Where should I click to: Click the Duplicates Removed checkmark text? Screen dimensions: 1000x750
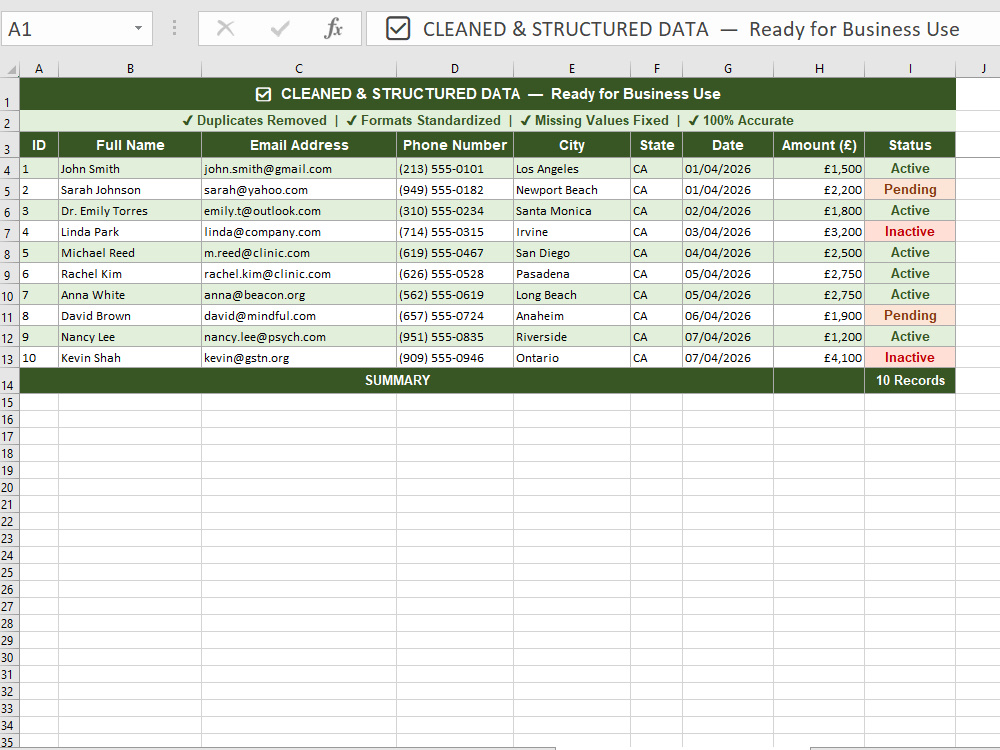point(253,119)
